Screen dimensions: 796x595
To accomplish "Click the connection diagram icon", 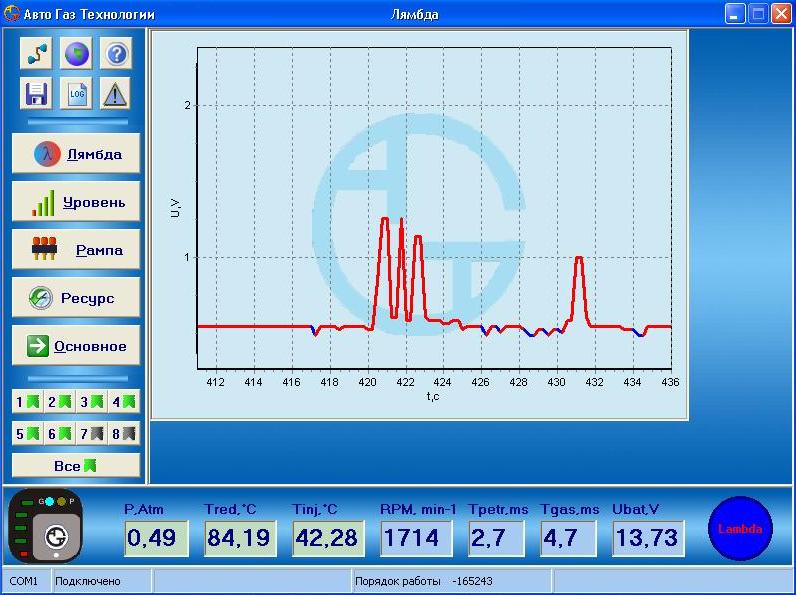I will pyautogui.click(x=37, y=54).
